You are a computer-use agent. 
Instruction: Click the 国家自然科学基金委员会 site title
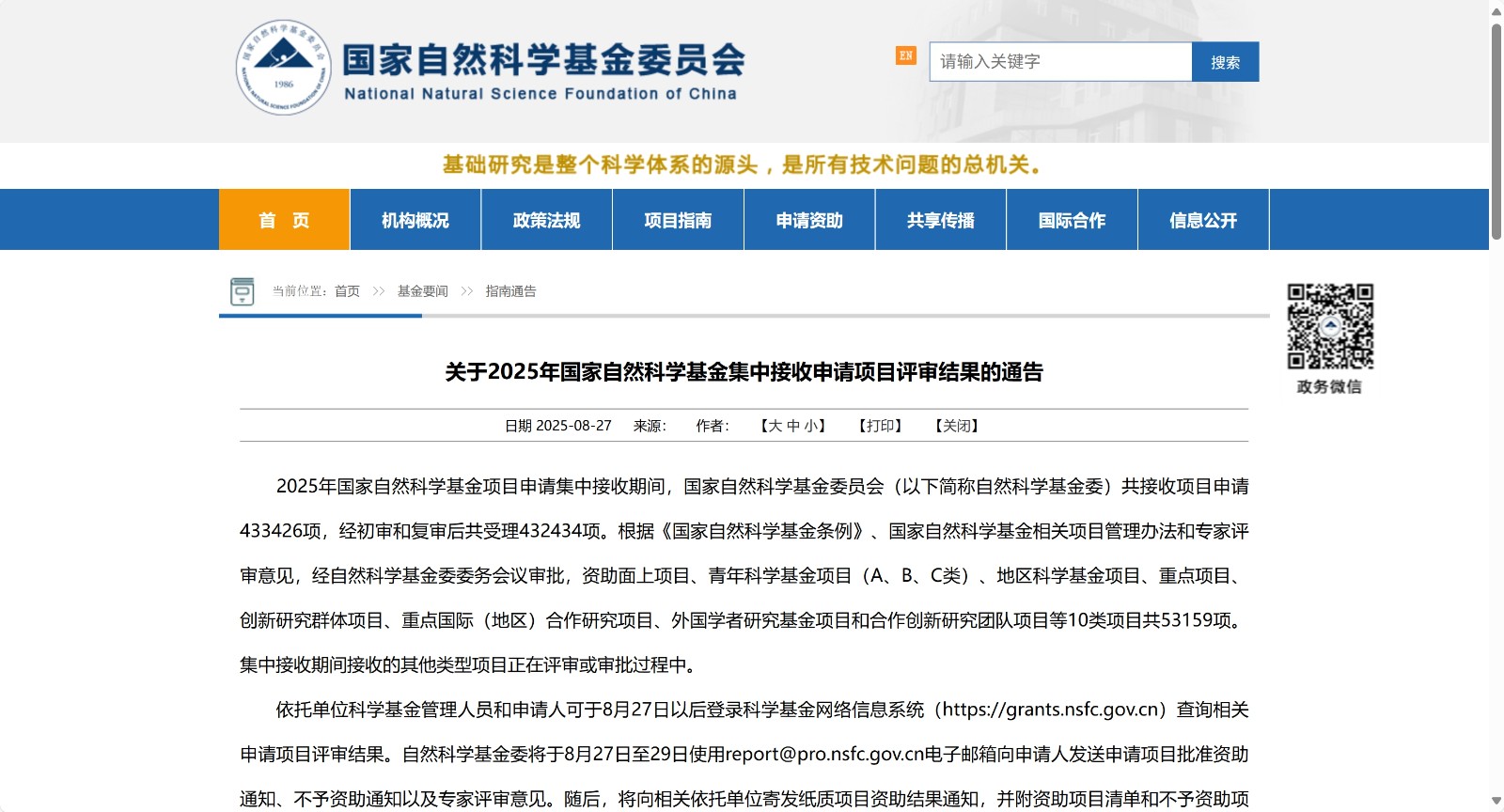point(543,60)
